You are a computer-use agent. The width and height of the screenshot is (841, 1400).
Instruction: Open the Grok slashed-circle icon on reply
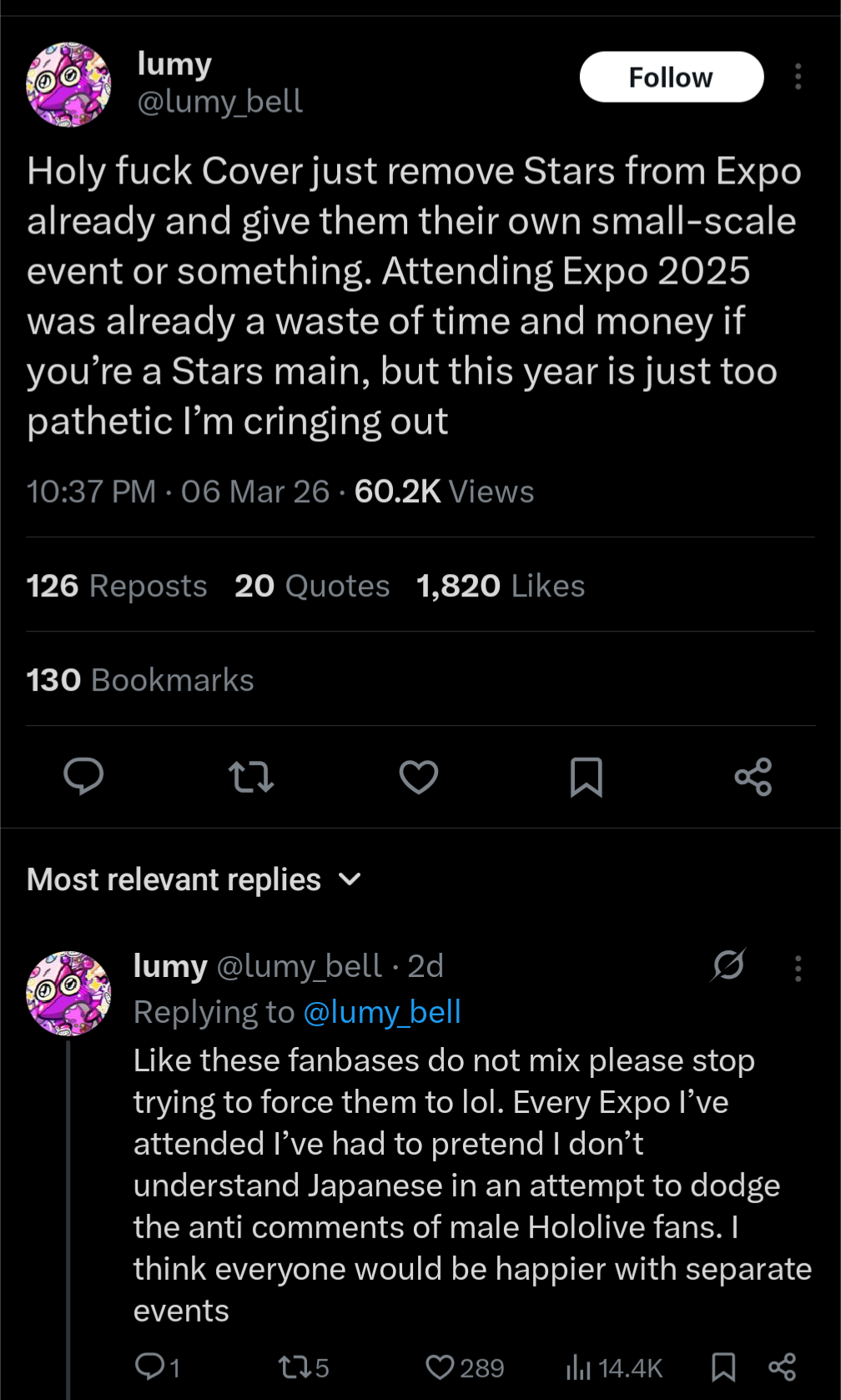pos(728,965)
